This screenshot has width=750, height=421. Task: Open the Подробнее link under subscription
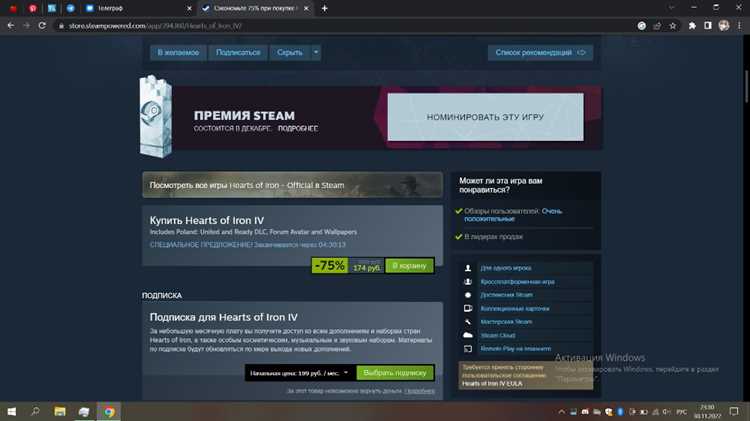(x=419, y=391)
